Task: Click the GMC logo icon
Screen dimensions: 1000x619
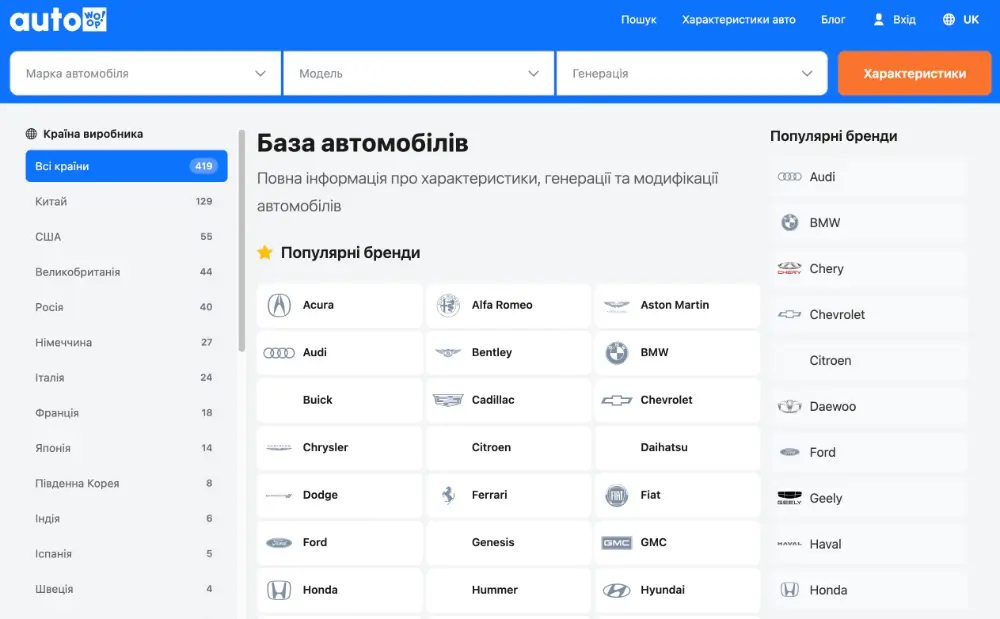Action: 617,543
